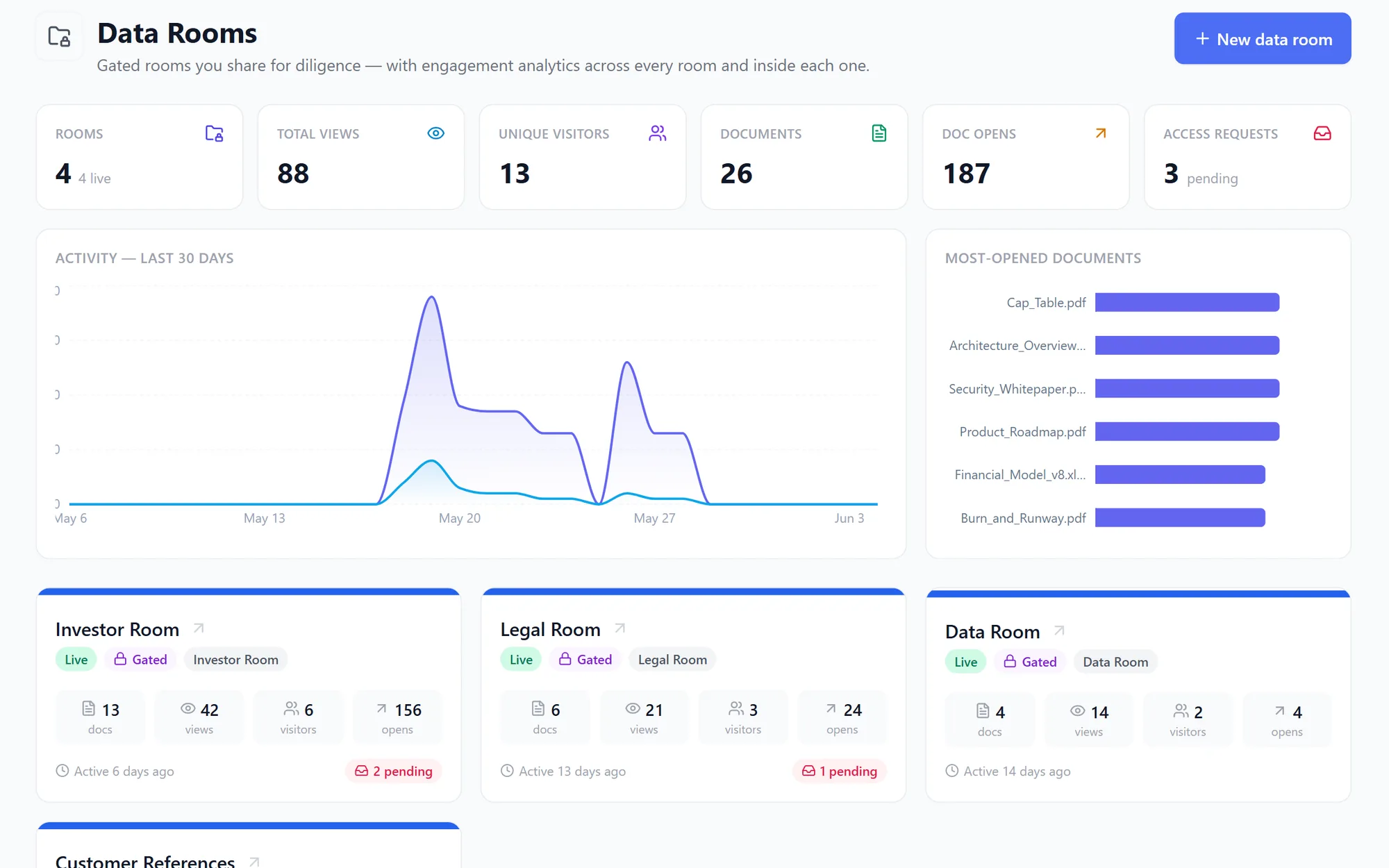
Task: Click the Documents file icon
Action: [879, 133]
